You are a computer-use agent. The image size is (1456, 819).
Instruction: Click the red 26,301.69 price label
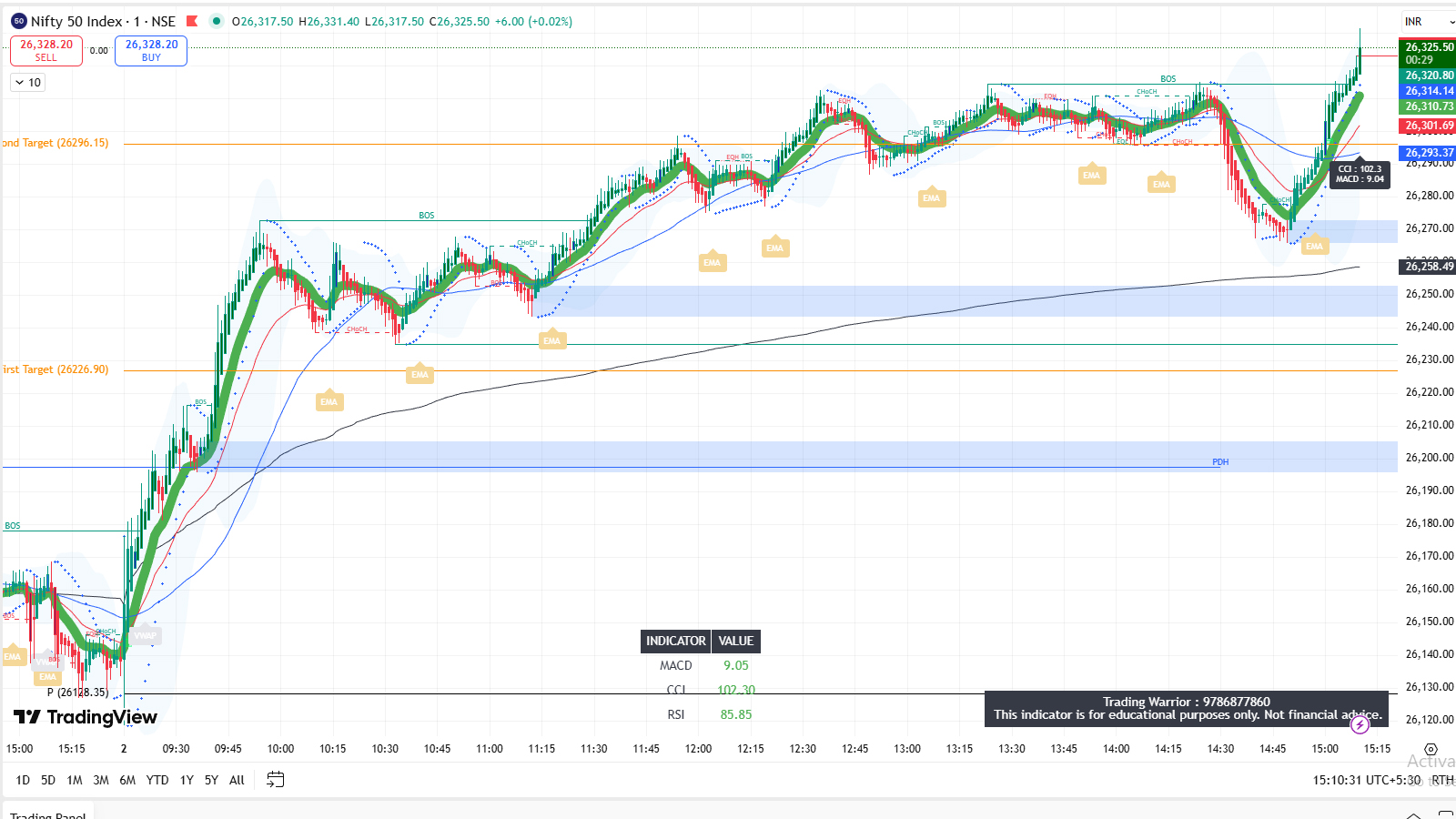[x=1427, y=126]
